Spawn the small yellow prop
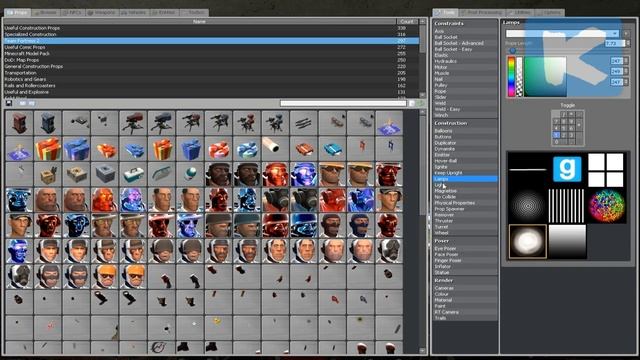The width and height of the screenshot is (640, 360). (218, 328)
